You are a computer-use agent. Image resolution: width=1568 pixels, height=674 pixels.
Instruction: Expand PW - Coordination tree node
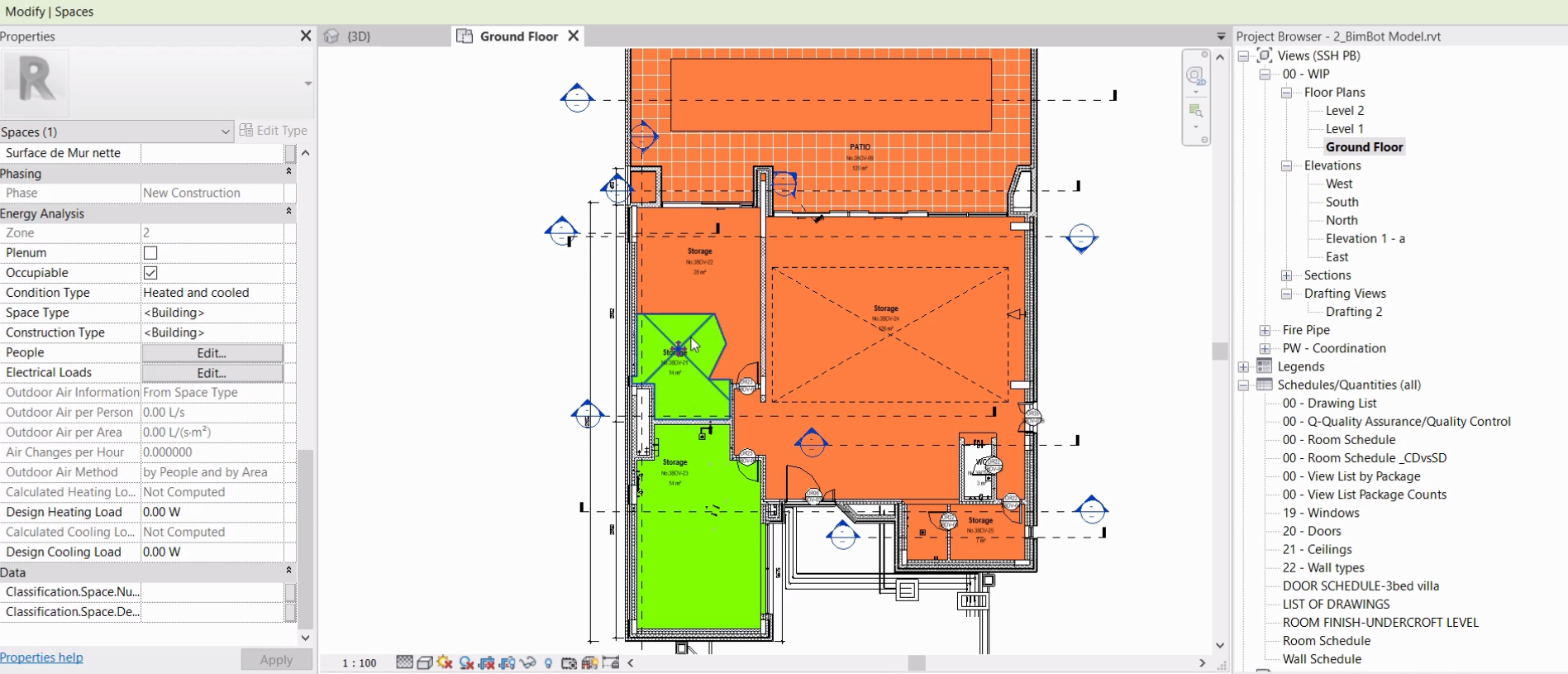(1265, 348)
